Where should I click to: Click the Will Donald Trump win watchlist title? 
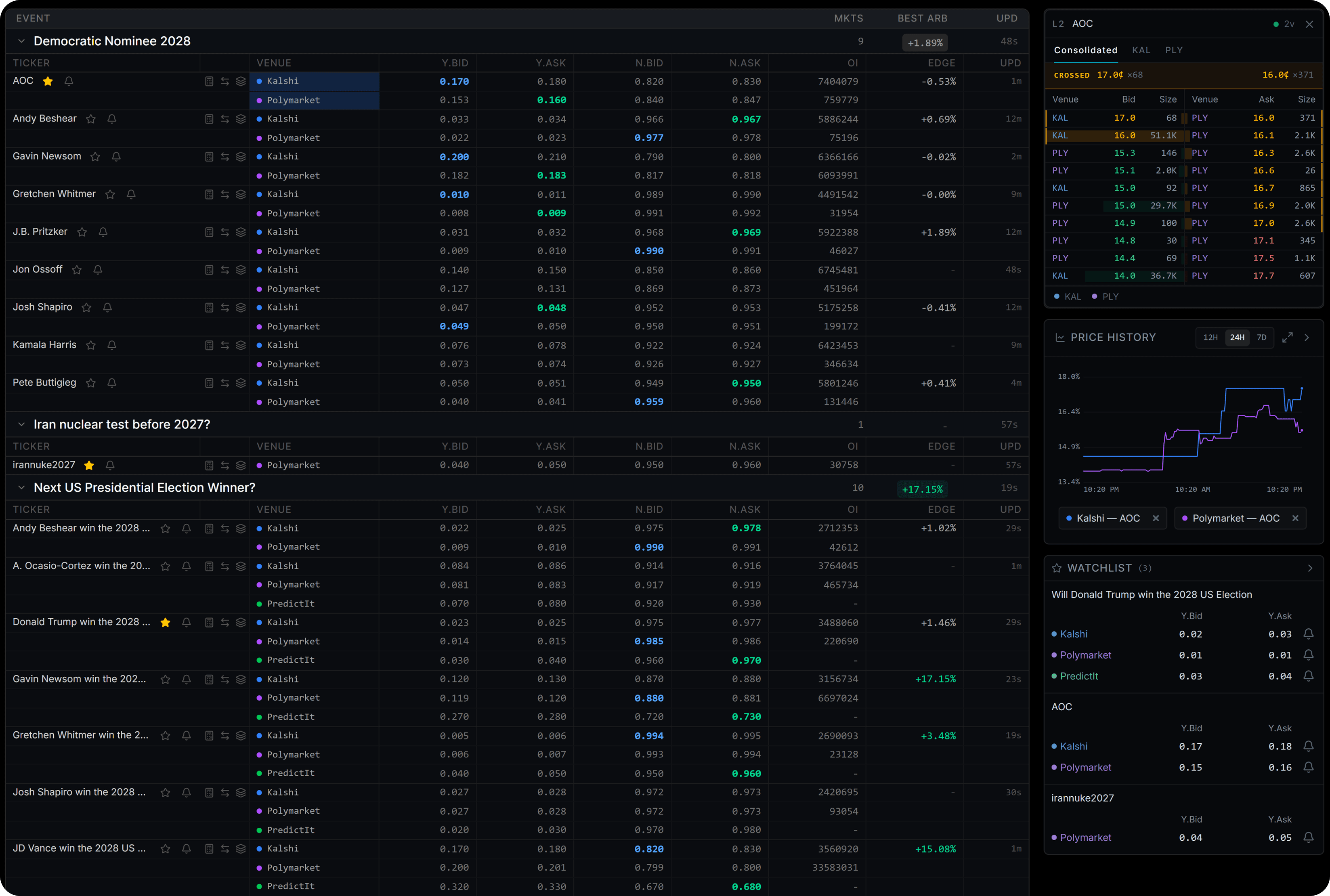1152,594
